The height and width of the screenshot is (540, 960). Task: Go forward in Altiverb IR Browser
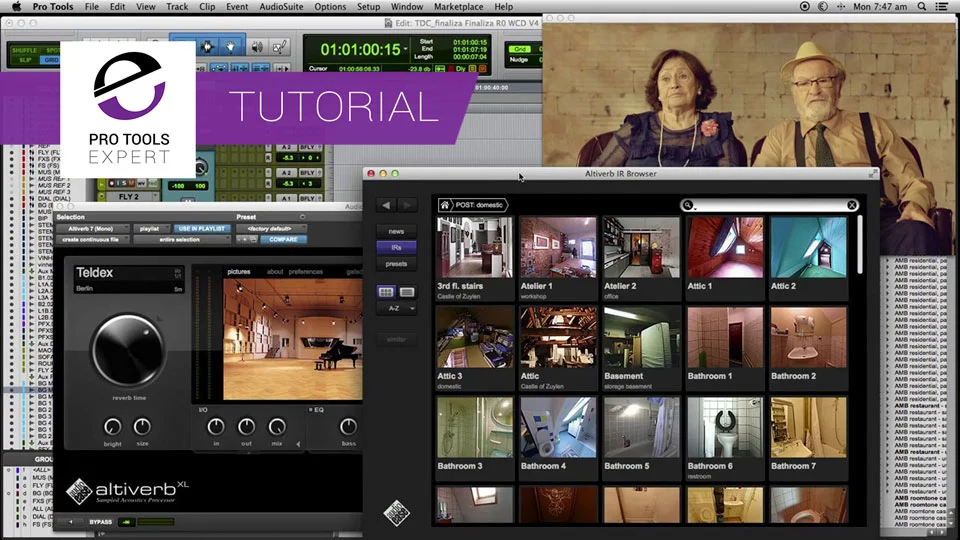407,205
